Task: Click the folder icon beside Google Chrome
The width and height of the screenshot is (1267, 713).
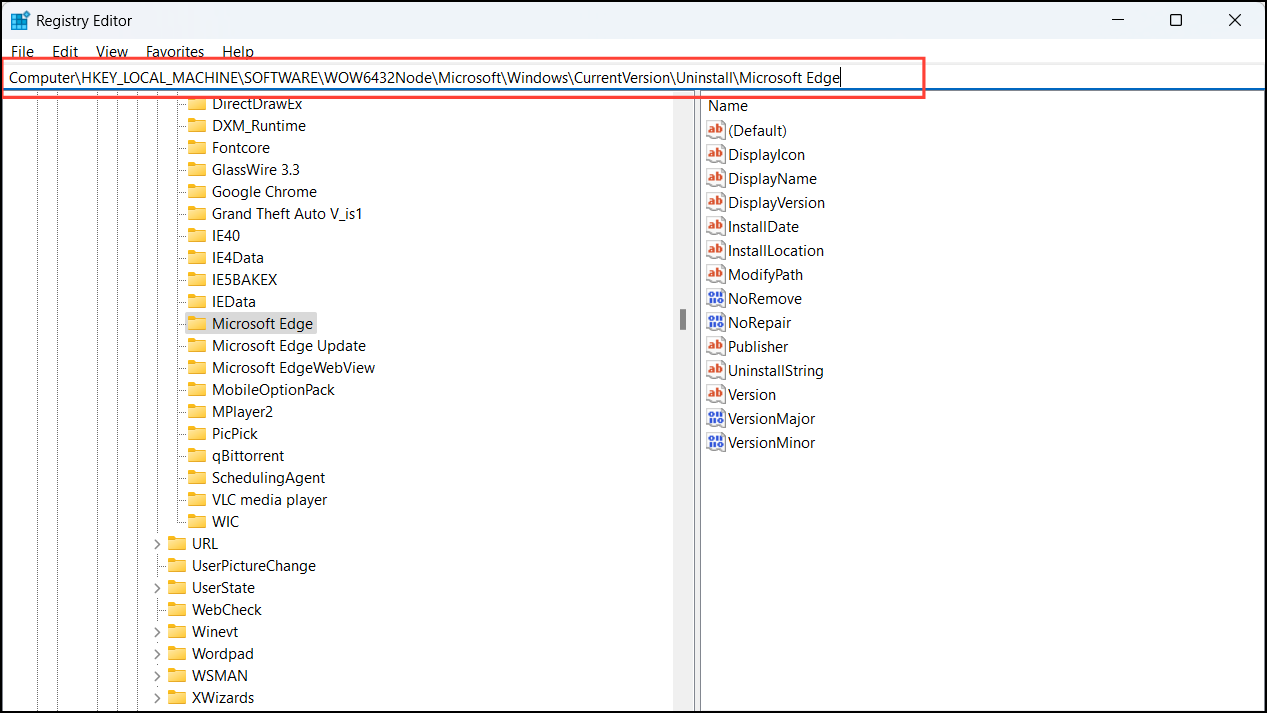Action: pyautogui.click(x=196, y=191)
